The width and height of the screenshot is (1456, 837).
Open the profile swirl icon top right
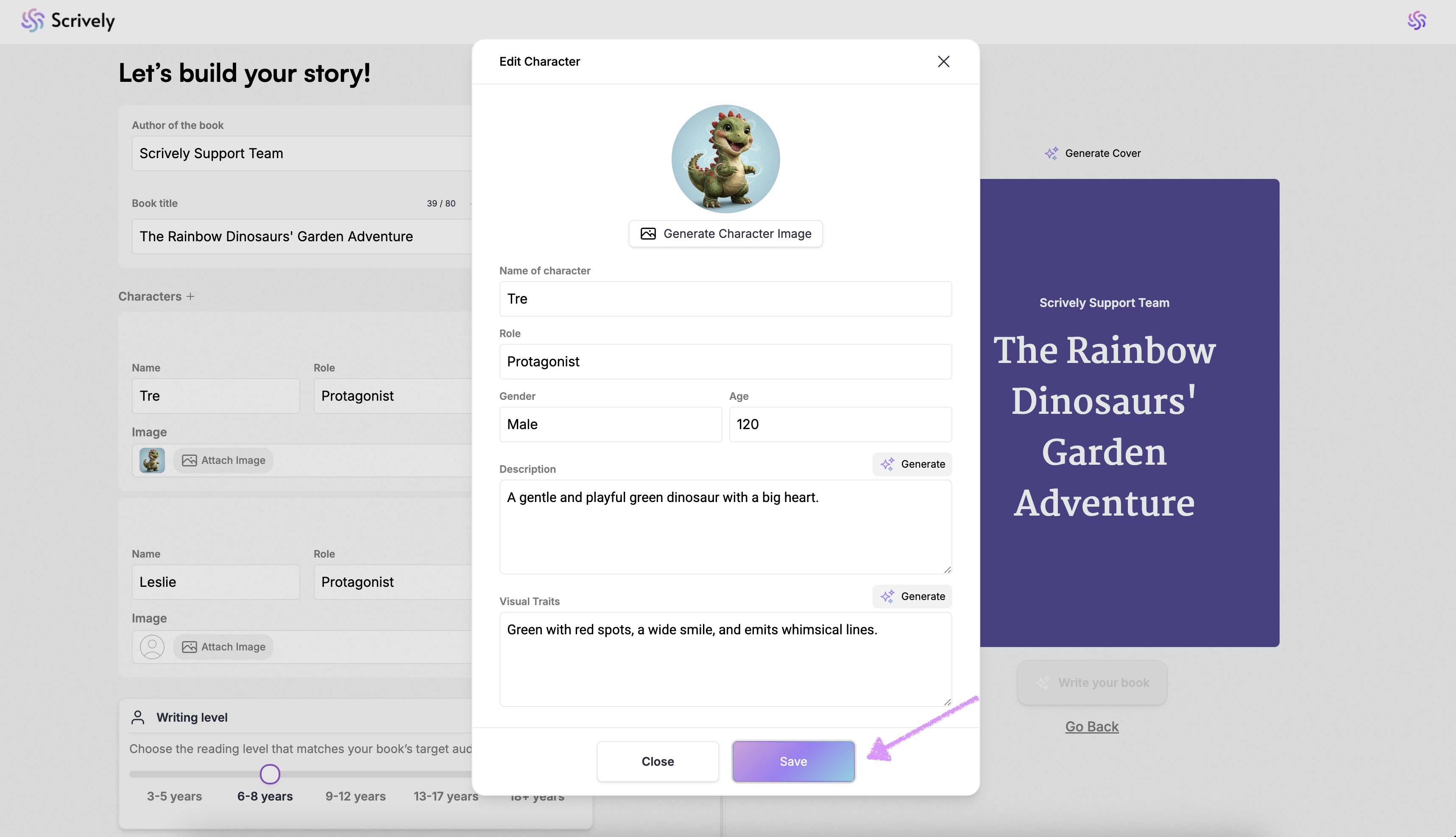tap(1416, 21)
